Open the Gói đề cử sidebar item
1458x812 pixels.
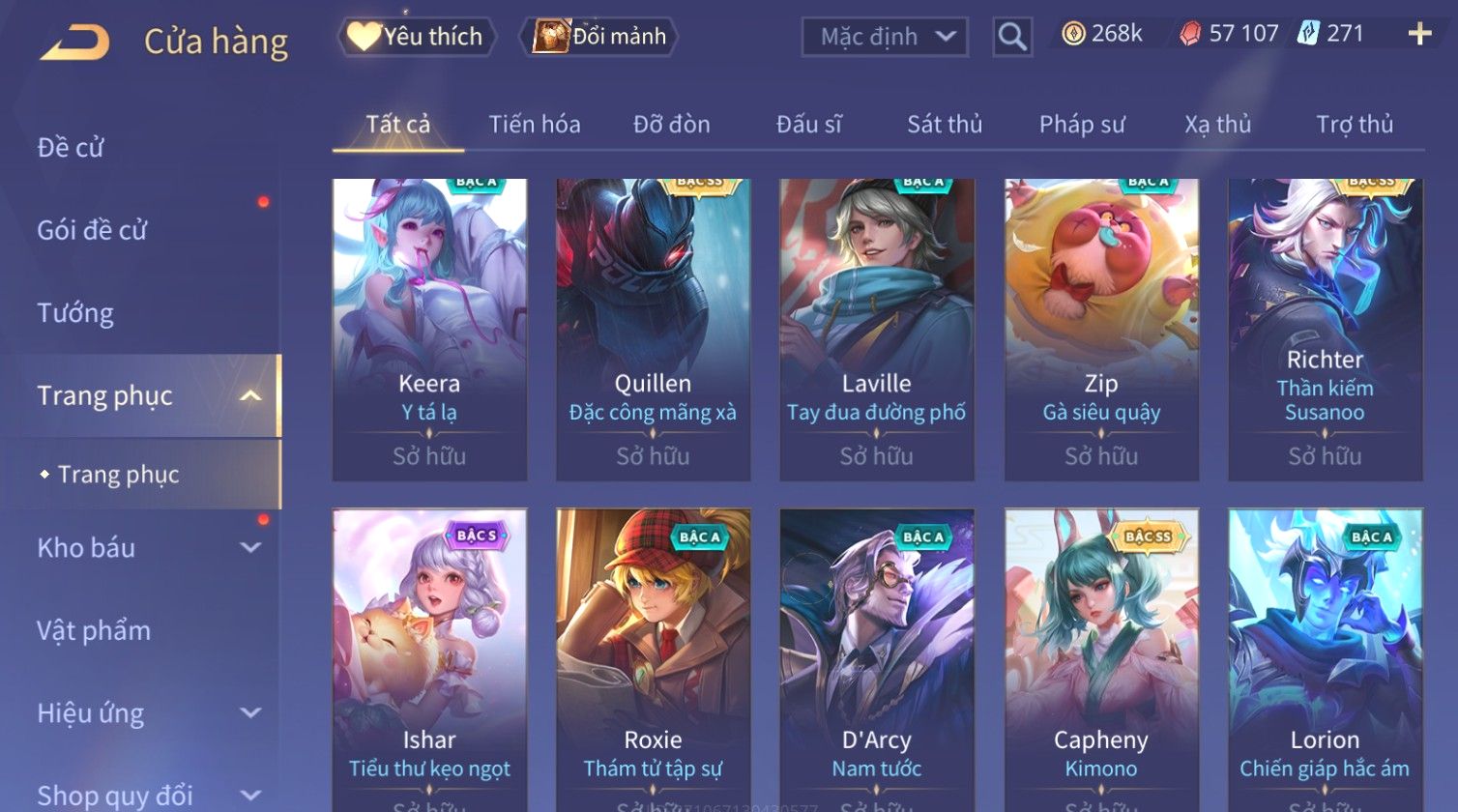coord(92,230)
